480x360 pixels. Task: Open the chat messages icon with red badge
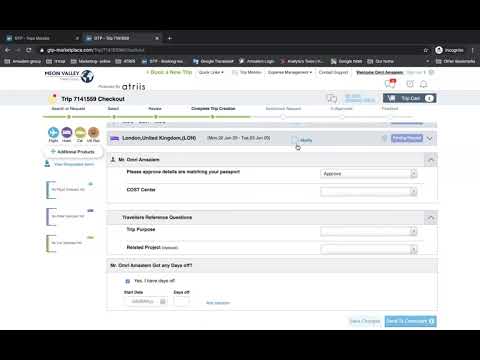[390, 84]
